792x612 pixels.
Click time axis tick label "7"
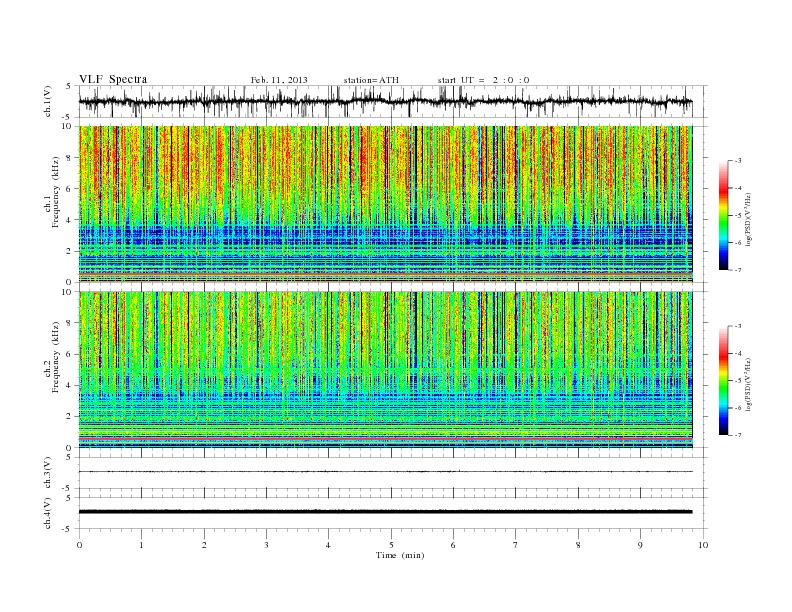tap(516, 545)
